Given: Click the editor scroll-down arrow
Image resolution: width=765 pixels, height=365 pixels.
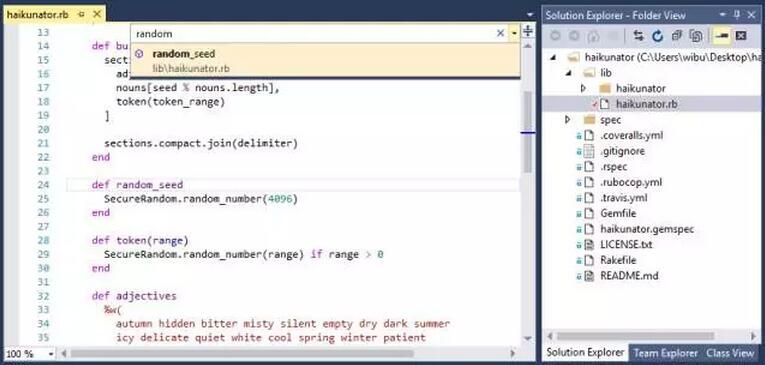Looking at the screenshot, I should point(527,338).
